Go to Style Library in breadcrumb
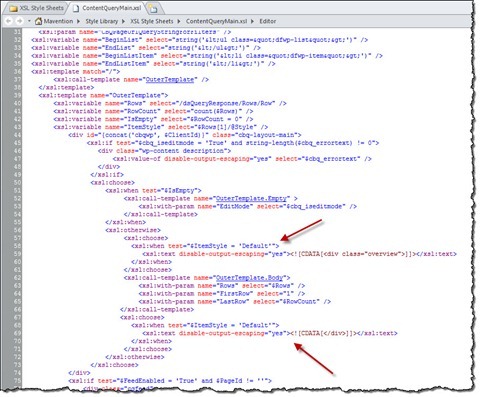 [102, 21]
